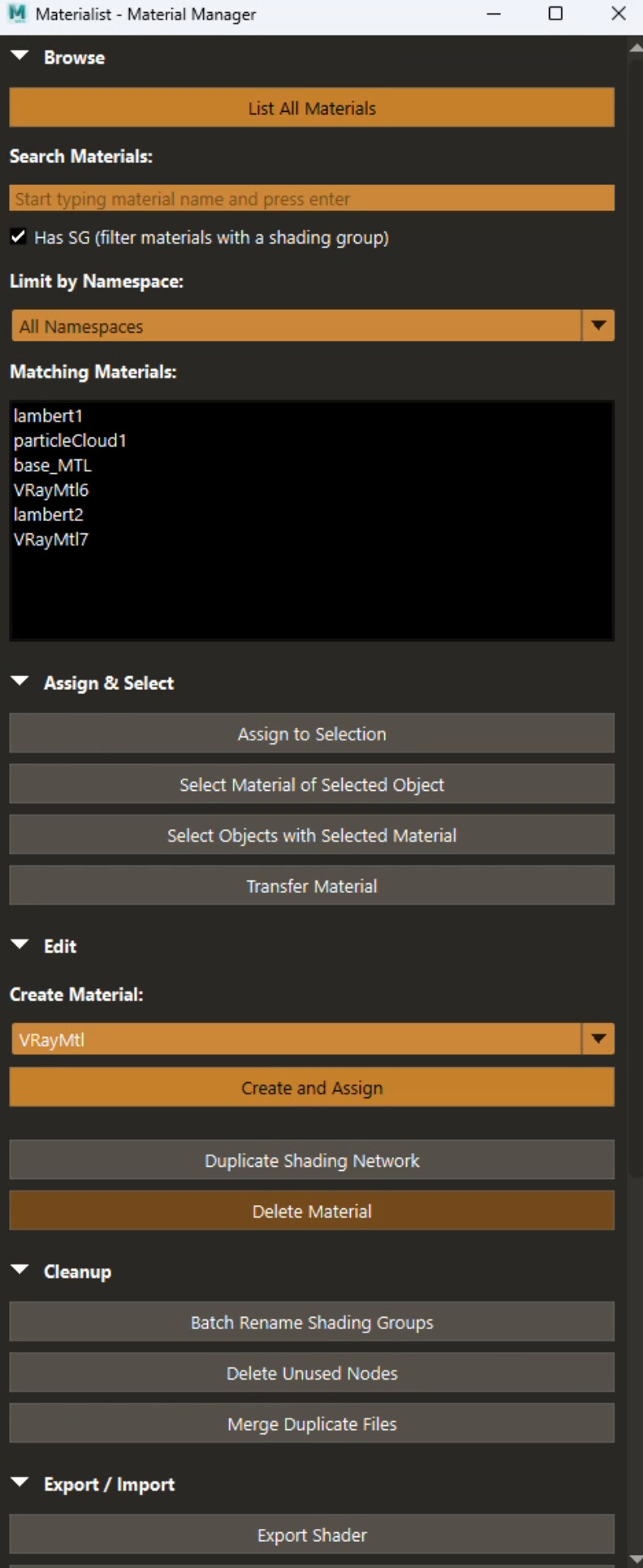Collapse the Edit section arrow
Screen dimensions: 643x1568
[20, 945]
